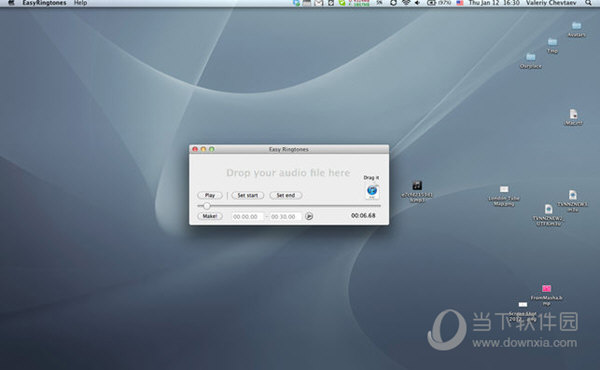Click the Easy Ringtones window title bar

289,149
